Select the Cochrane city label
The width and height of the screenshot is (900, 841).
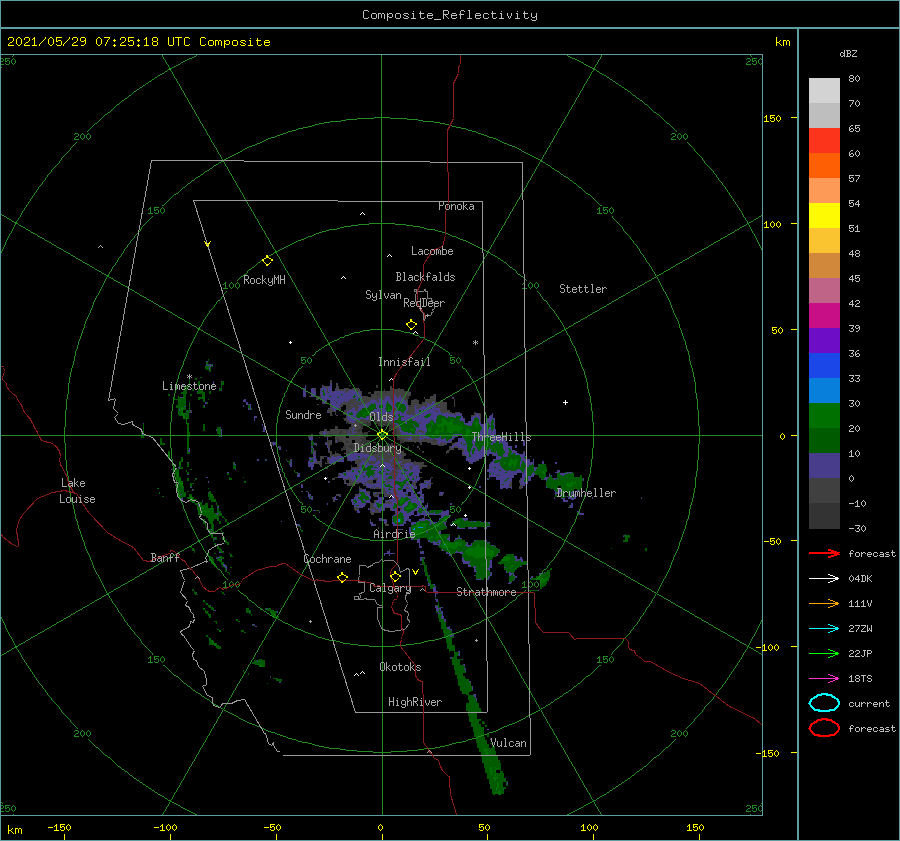(327, 559)
